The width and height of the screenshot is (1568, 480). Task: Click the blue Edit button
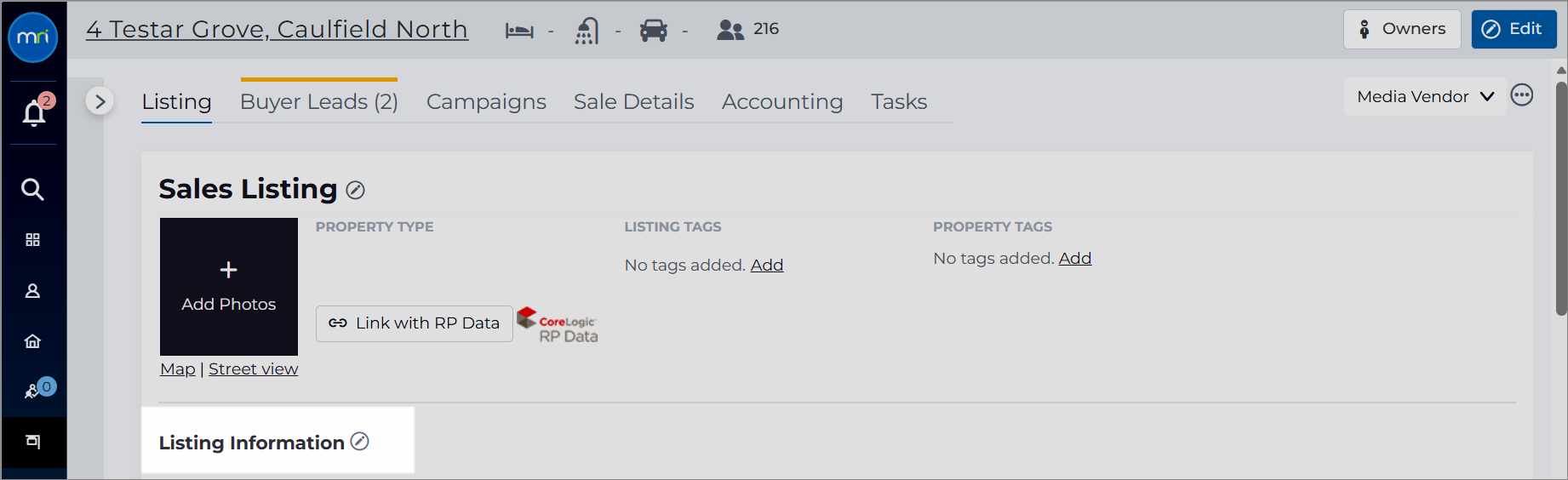(1514, 29)
